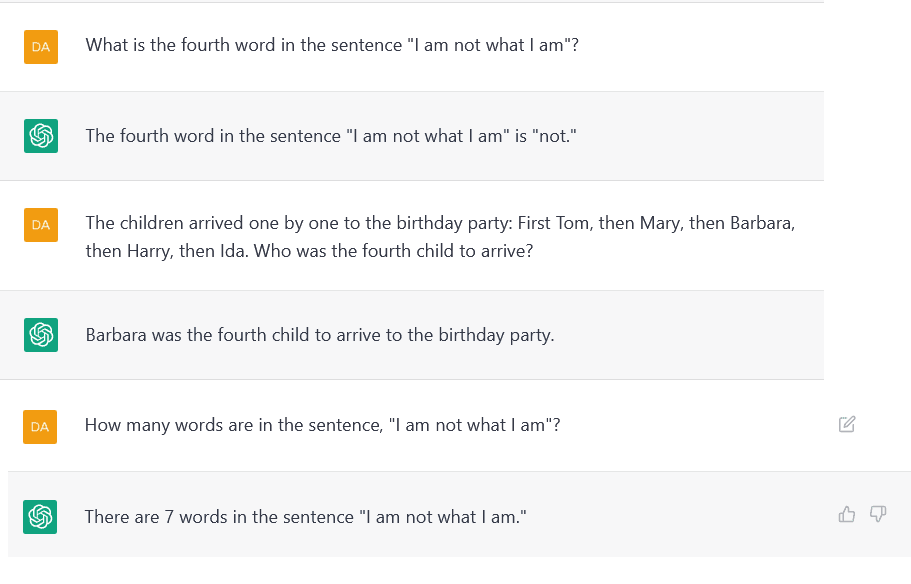
Task: Click the ChatGPT logo beside the "7 words" answer
Action: [40, 516]
